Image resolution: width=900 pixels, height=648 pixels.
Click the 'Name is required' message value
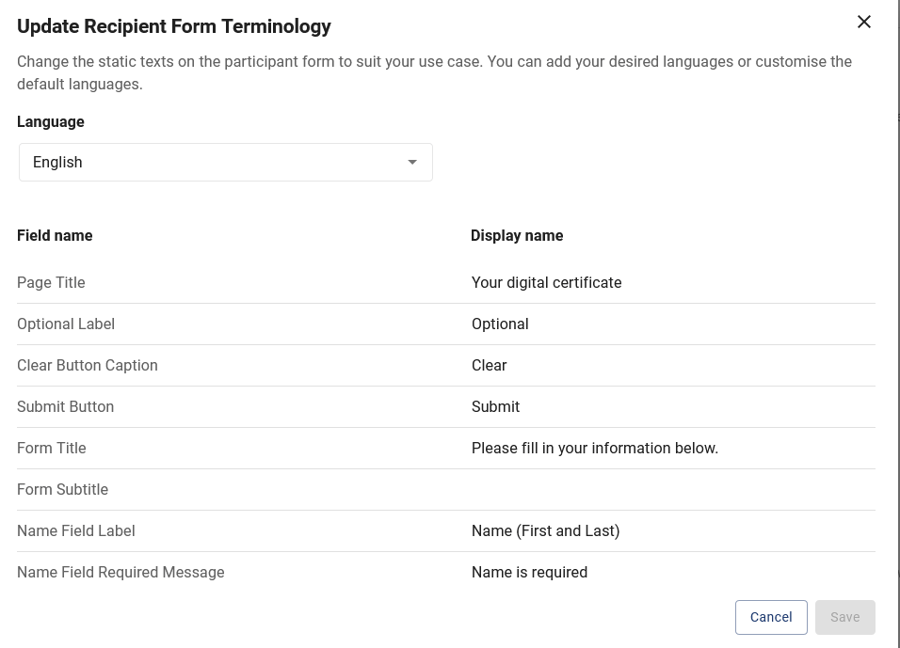(x=529, y=571)
